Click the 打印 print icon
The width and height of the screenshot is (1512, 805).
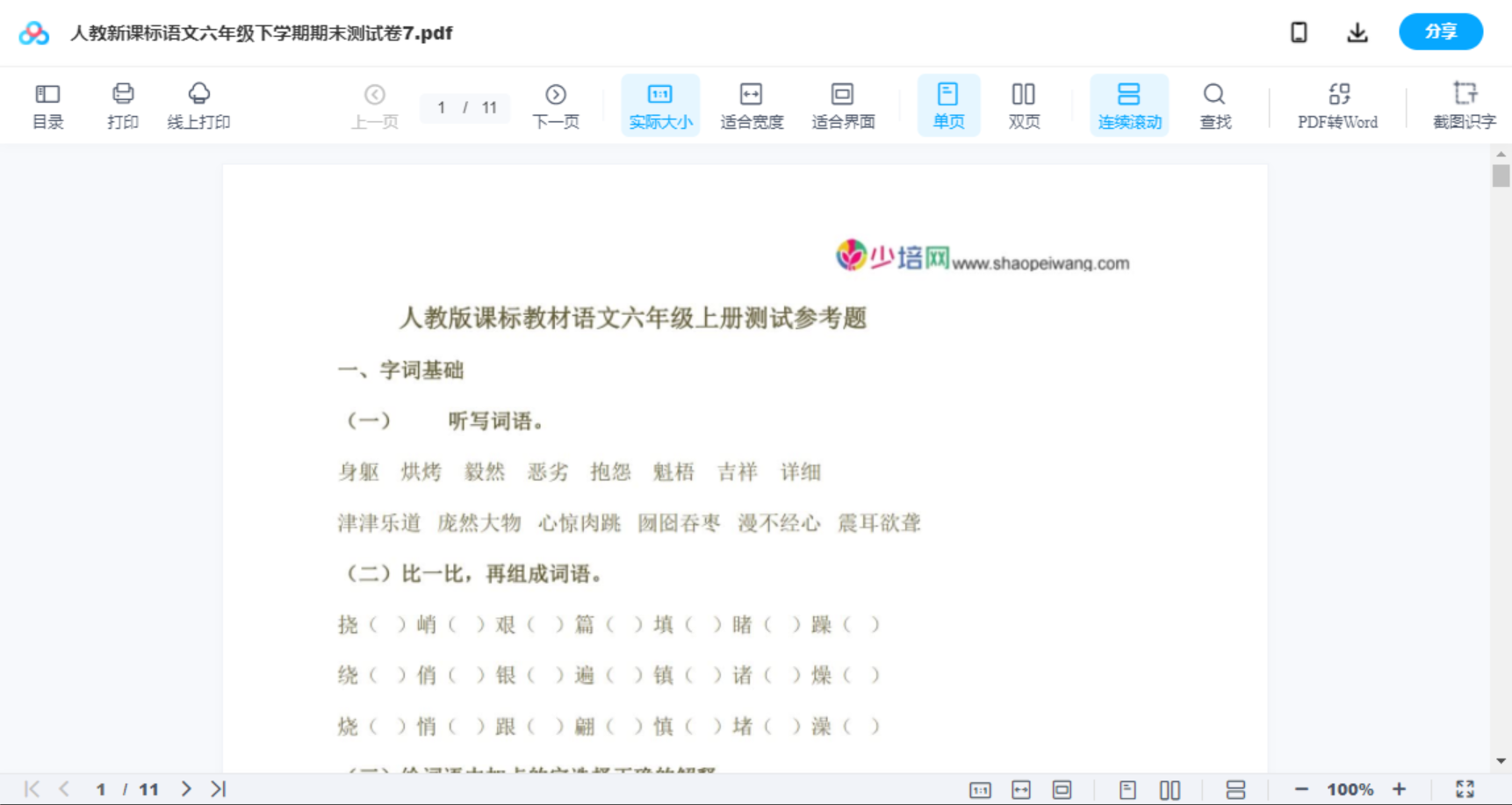point(123,104)
